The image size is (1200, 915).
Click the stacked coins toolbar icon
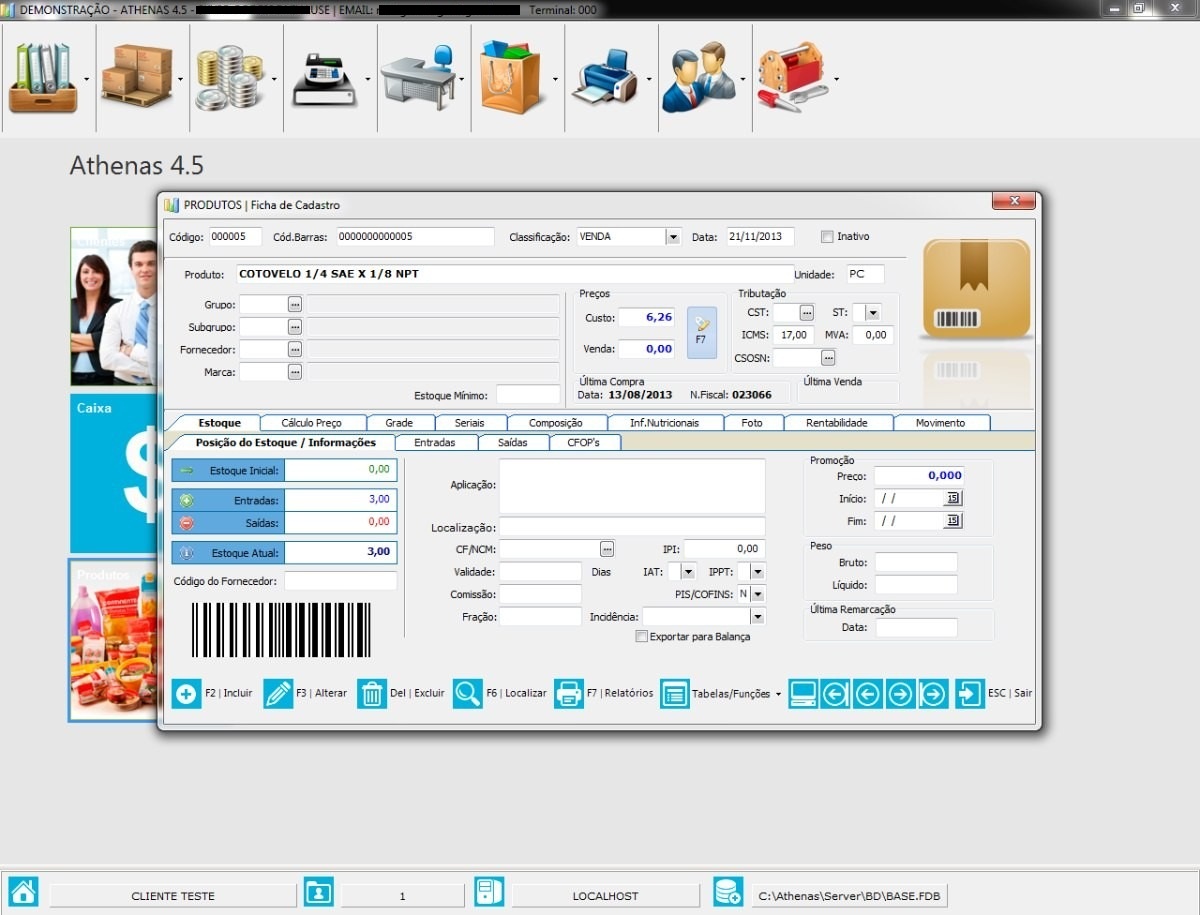point(229,78)
